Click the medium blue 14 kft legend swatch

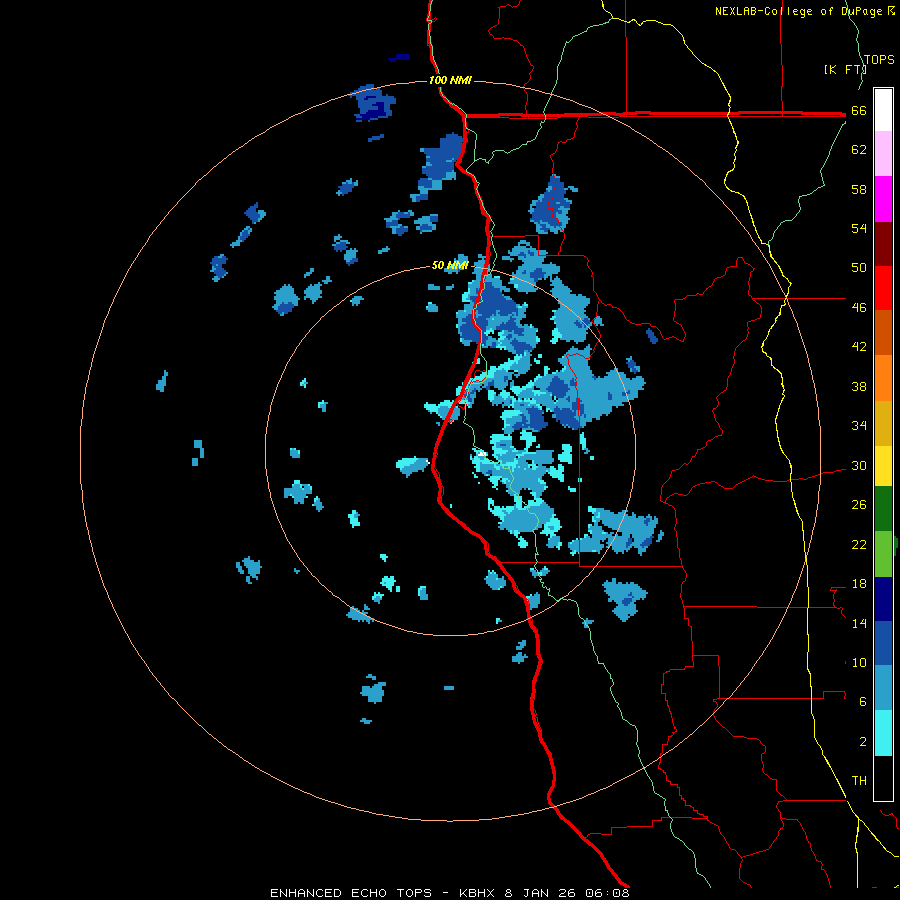point(883,643)
